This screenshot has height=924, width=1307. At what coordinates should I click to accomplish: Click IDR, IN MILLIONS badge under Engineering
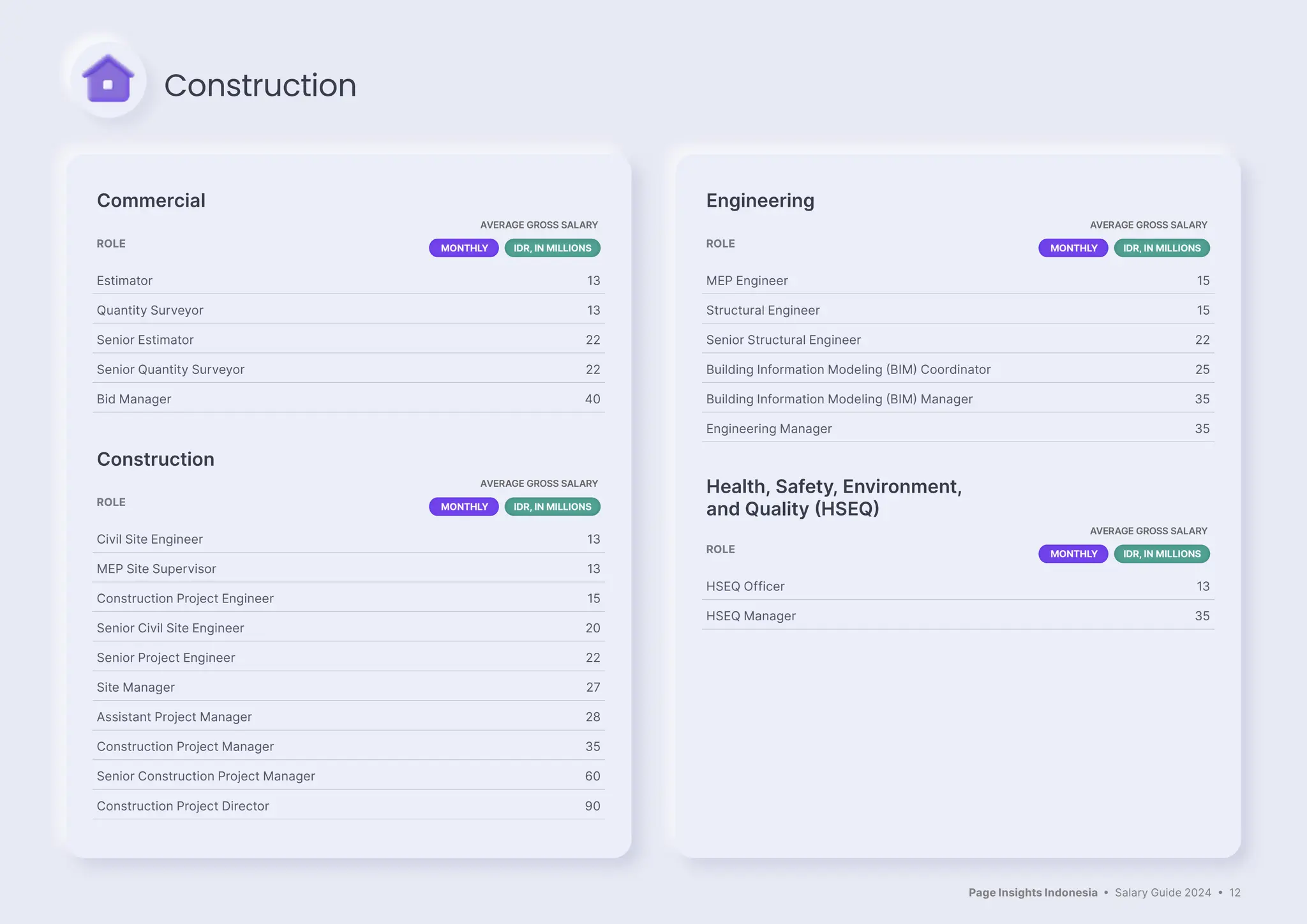tap(1161, 248)
